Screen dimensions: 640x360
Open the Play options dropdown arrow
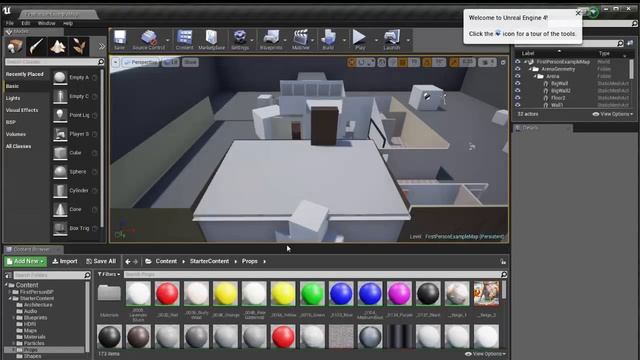[376, 40]
